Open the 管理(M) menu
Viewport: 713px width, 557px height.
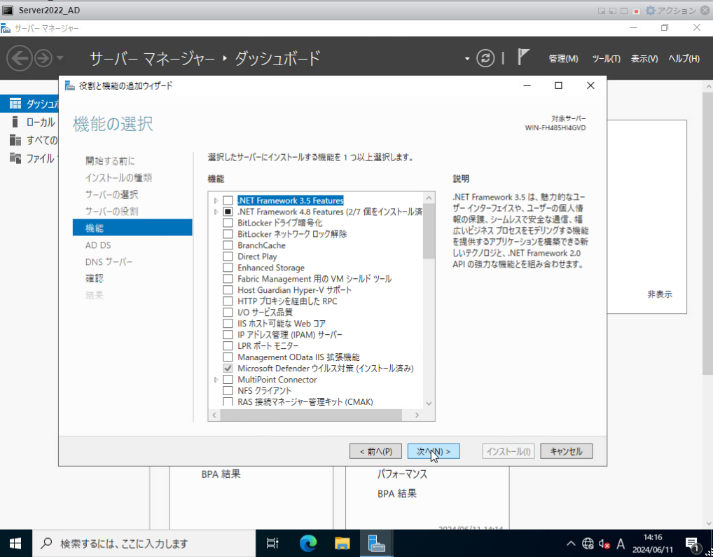[x=563, y=59]
